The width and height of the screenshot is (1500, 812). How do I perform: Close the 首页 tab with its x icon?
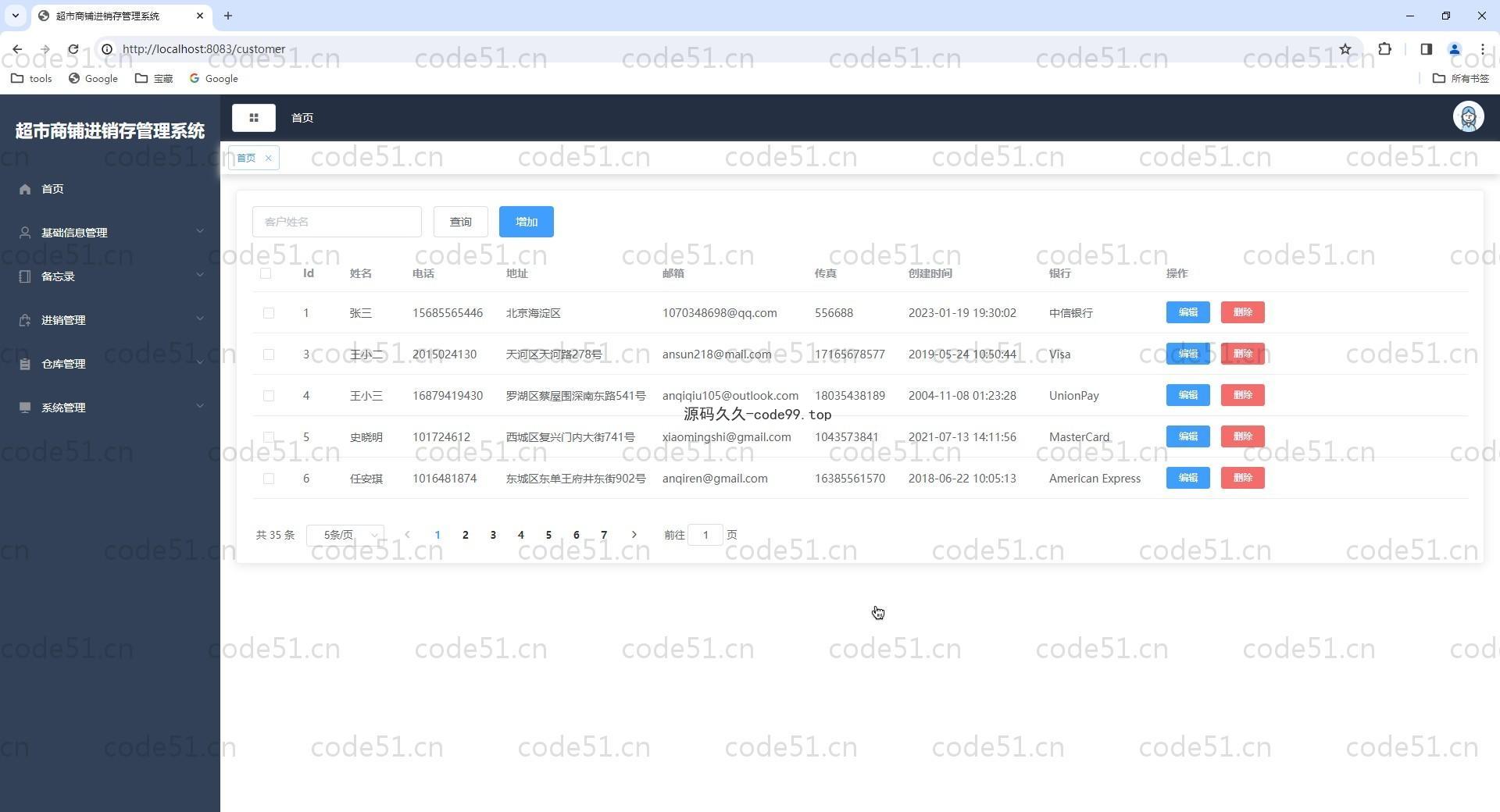(x=268, y=158)
